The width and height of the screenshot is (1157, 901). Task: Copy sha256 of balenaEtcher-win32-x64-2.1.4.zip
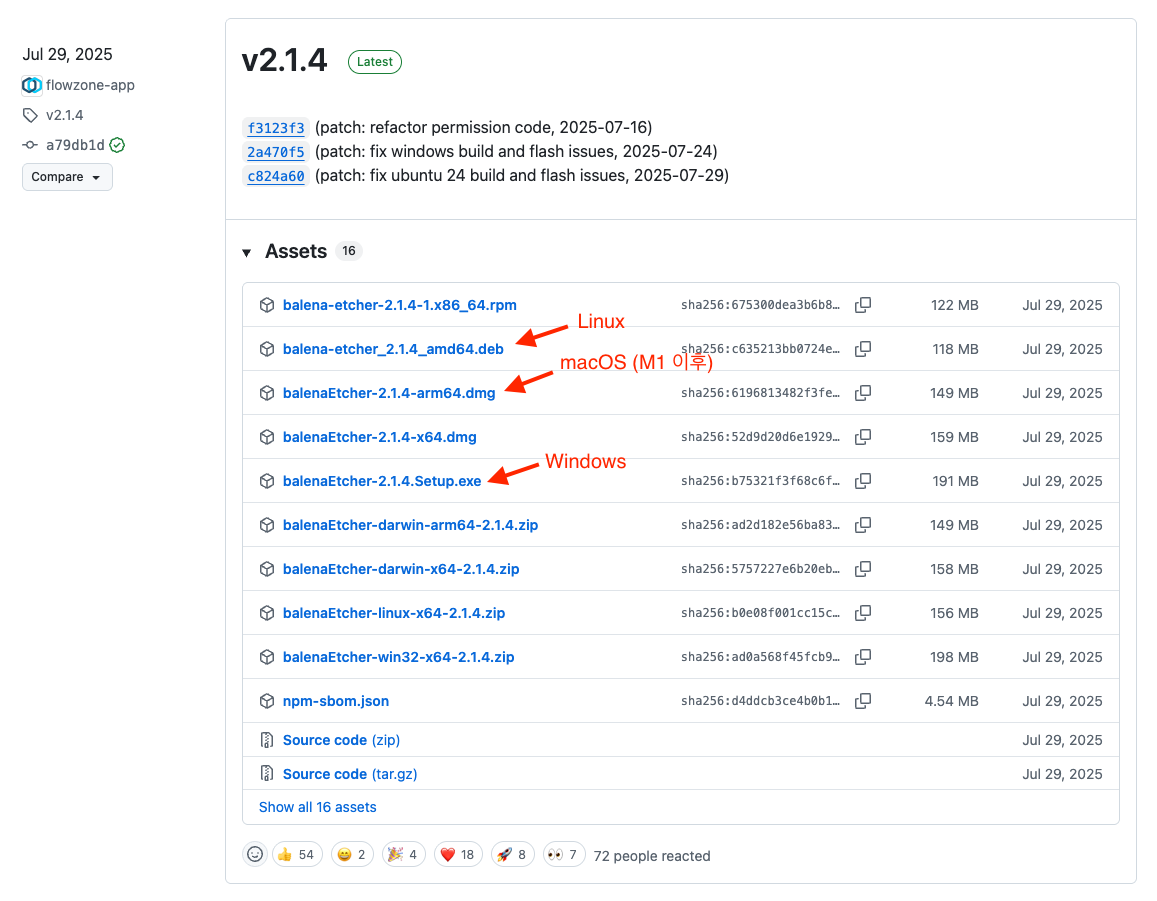(863, 657)
